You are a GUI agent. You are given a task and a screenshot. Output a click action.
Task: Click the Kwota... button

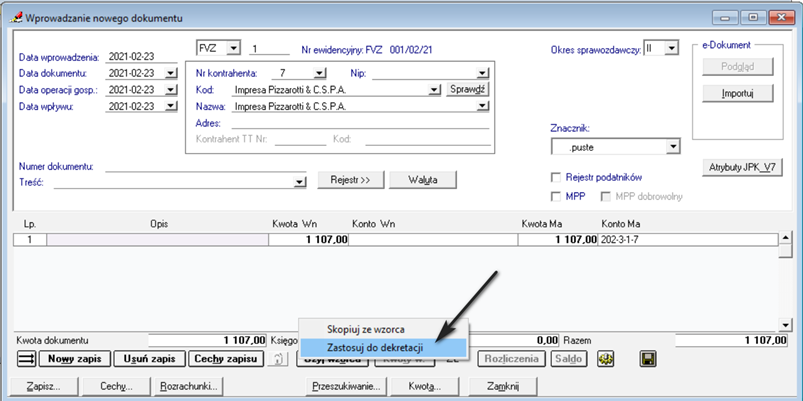click(x=425, y=387)
